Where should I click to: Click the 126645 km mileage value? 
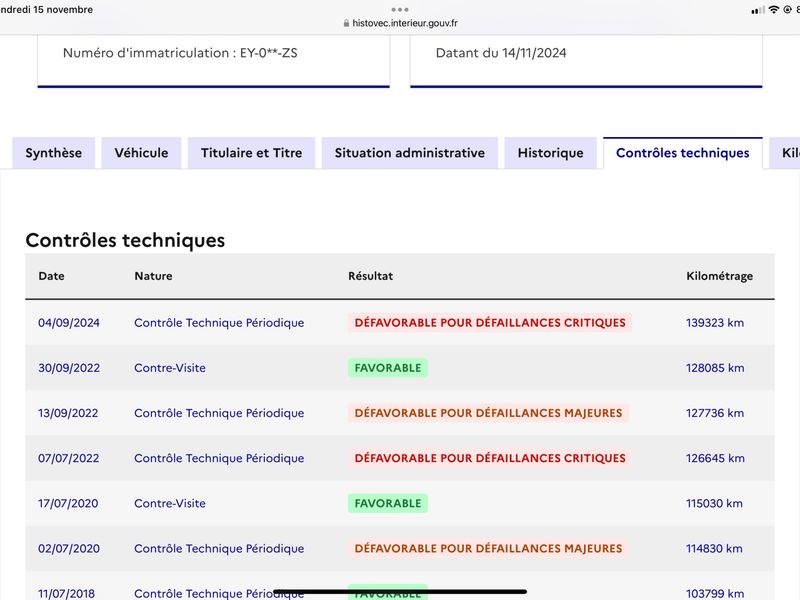[715, 458]
